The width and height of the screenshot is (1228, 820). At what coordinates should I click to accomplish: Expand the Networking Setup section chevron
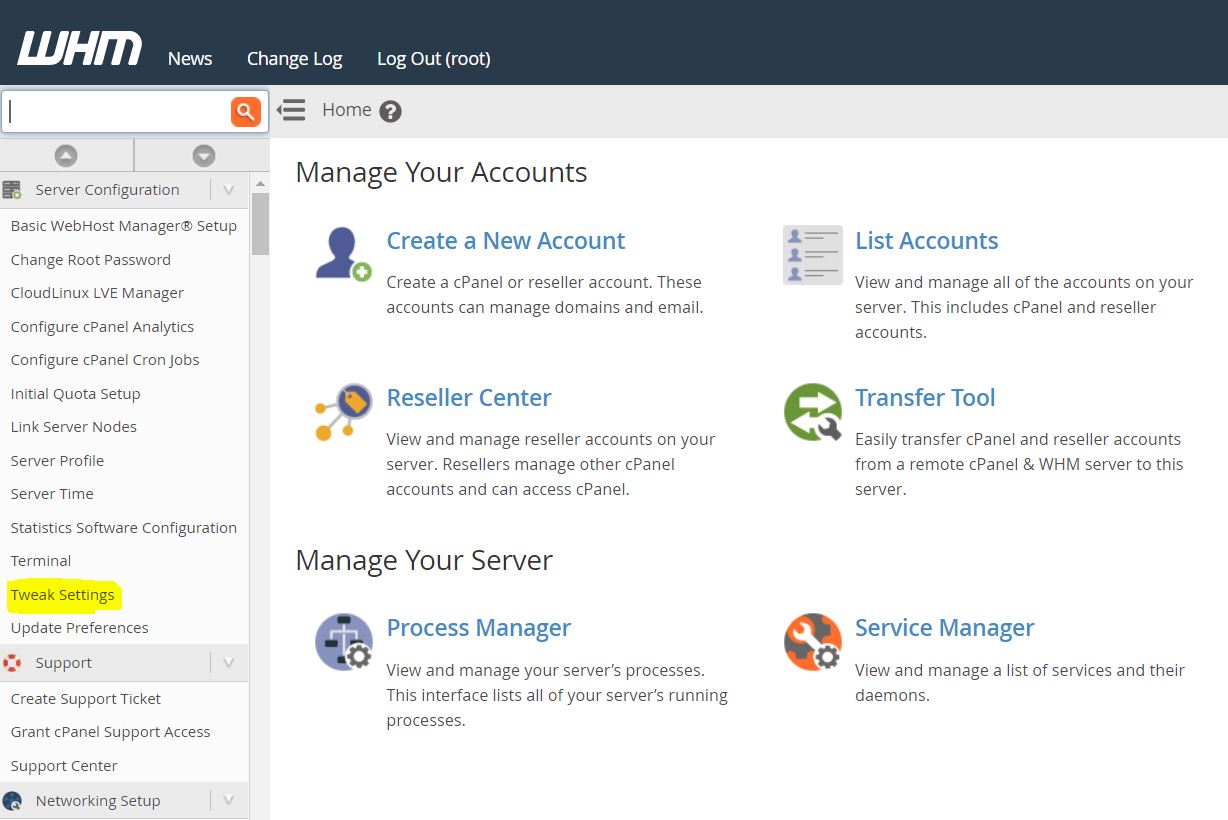228,800
